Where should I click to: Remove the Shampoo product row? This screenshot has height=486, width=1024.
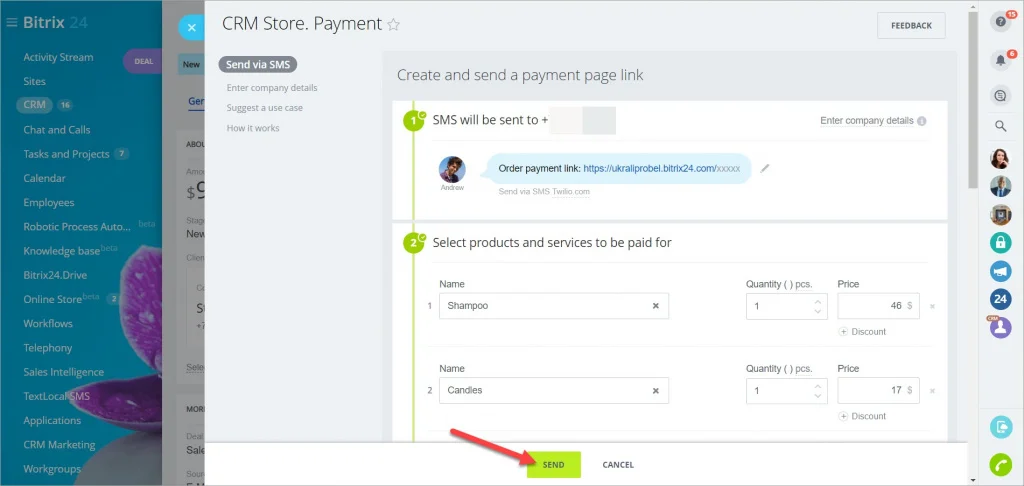932,306
